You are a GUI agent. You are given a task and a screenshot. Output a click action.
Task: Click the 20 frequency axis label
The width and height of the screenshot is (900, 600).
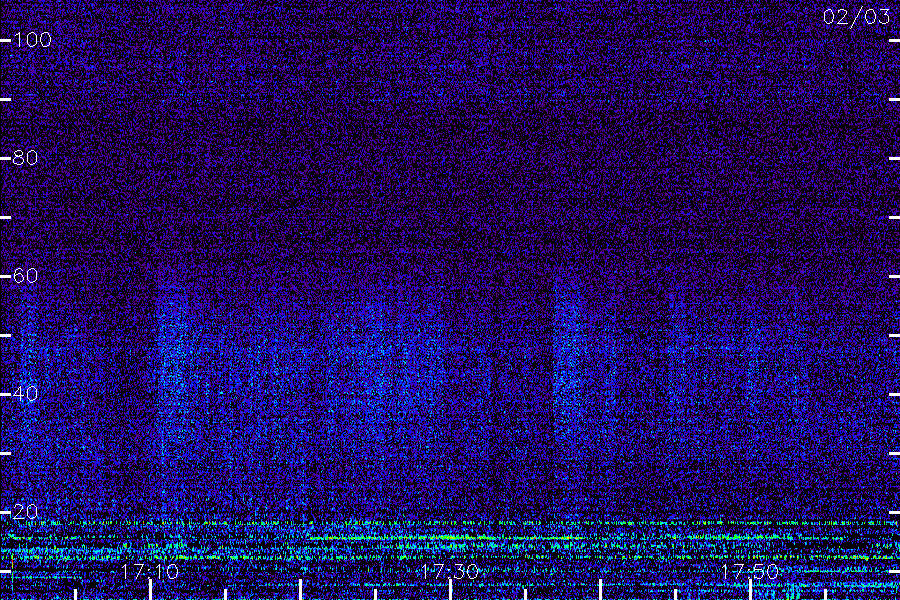click(x=25, y=512)
